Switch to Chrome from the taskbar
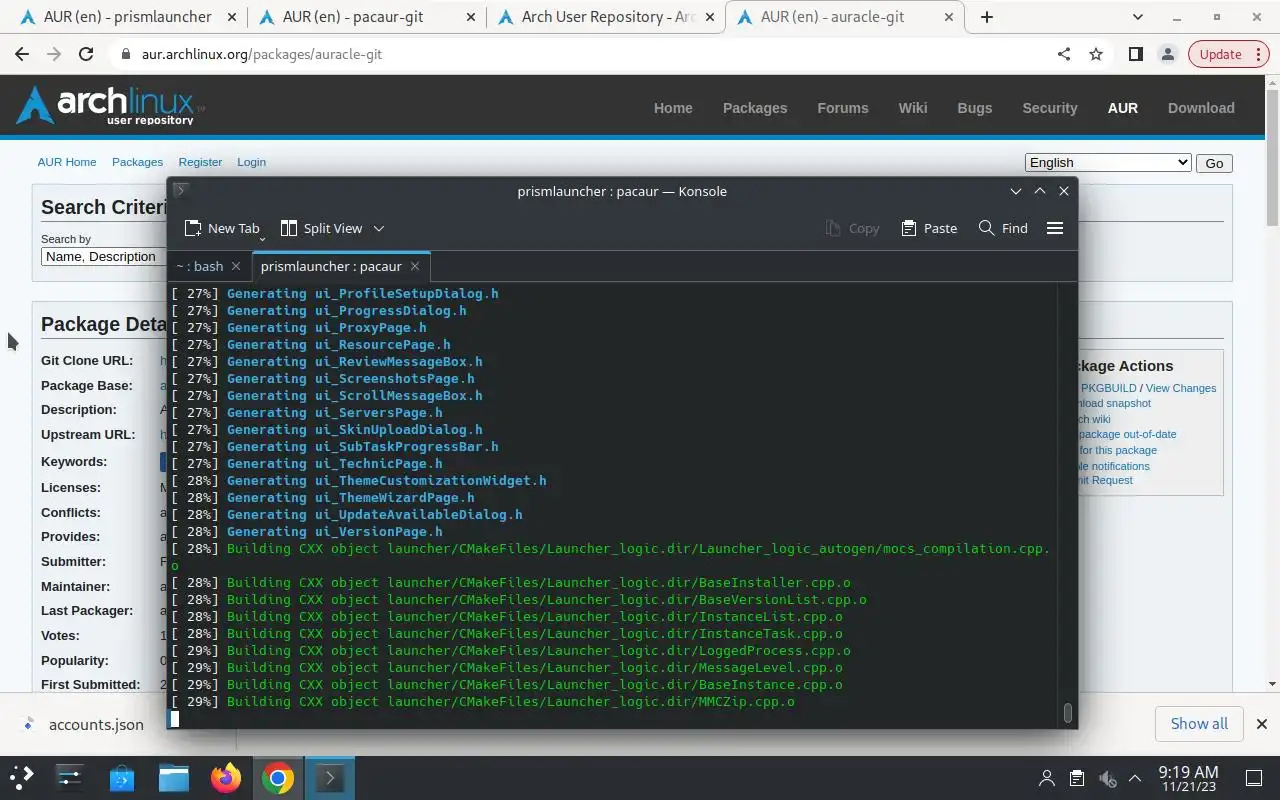This screenshot has width=1280, height=800. coord(278,777)
